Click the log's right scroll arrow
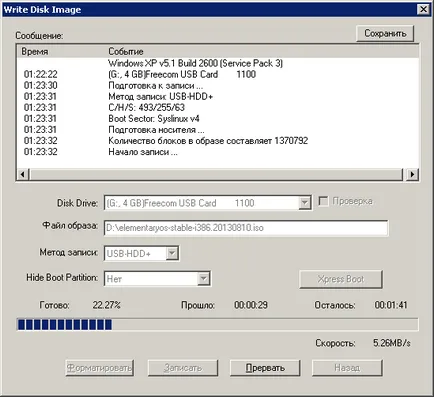The image size is (434, 397). (412, 174)
